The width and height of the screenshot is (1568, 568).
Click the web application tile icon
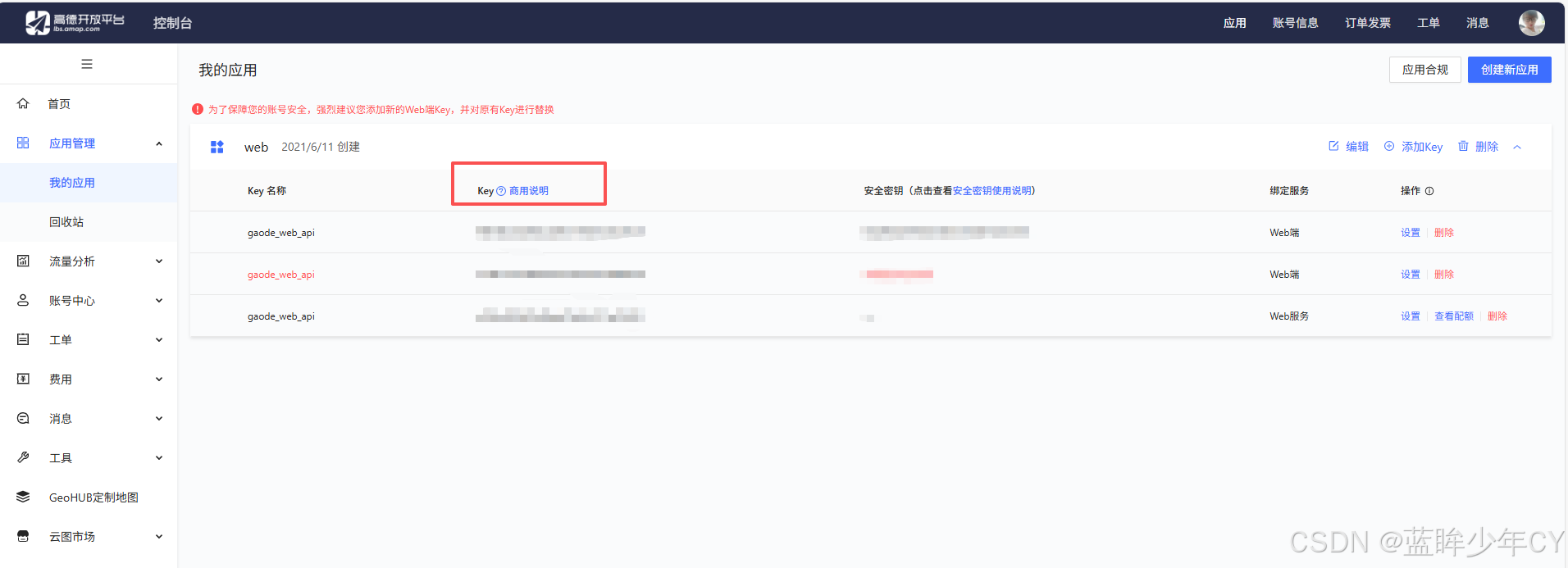click(x=217, y=147)
